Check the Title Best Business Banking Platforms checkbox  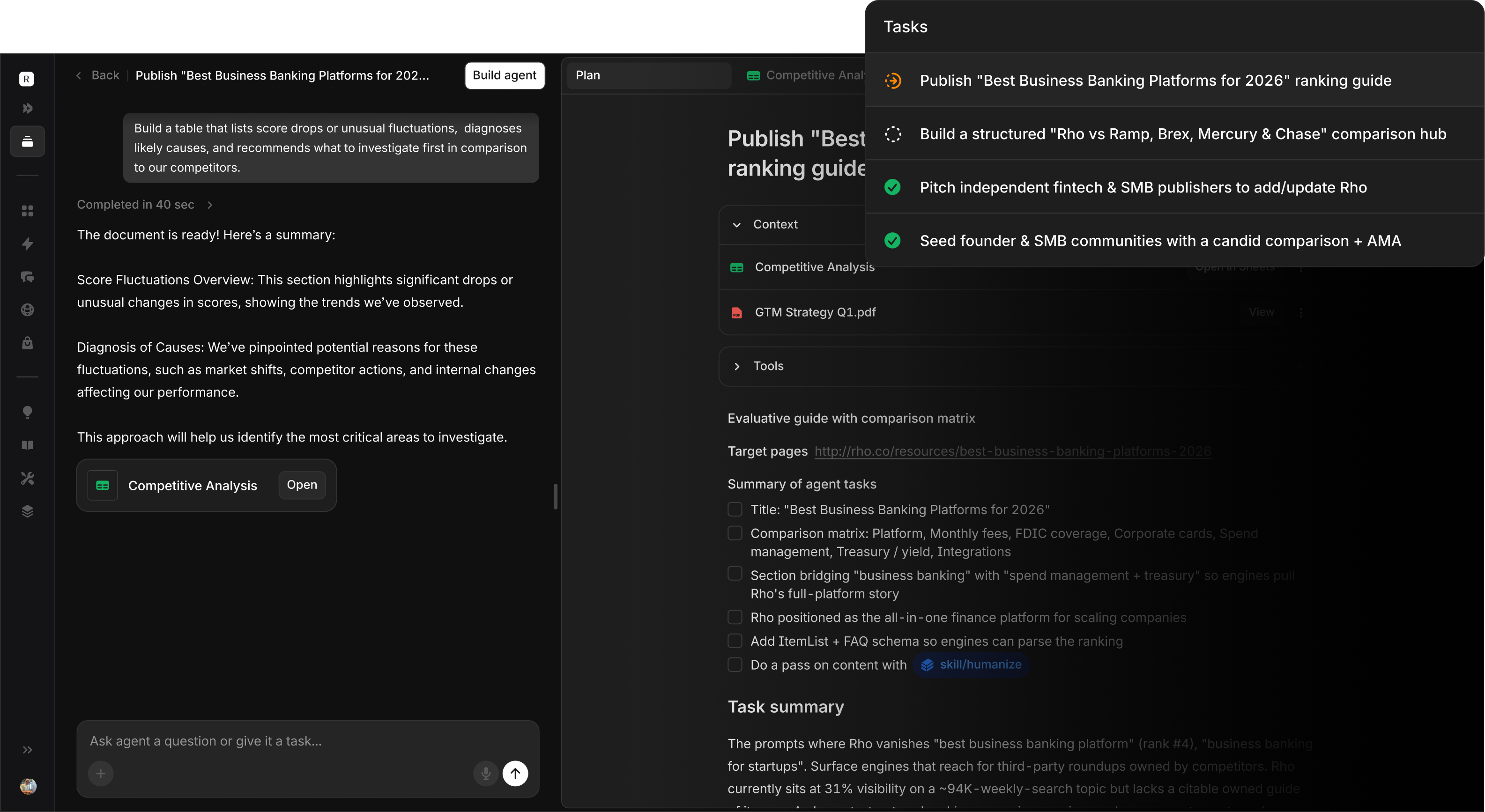[x=735, y=509]
